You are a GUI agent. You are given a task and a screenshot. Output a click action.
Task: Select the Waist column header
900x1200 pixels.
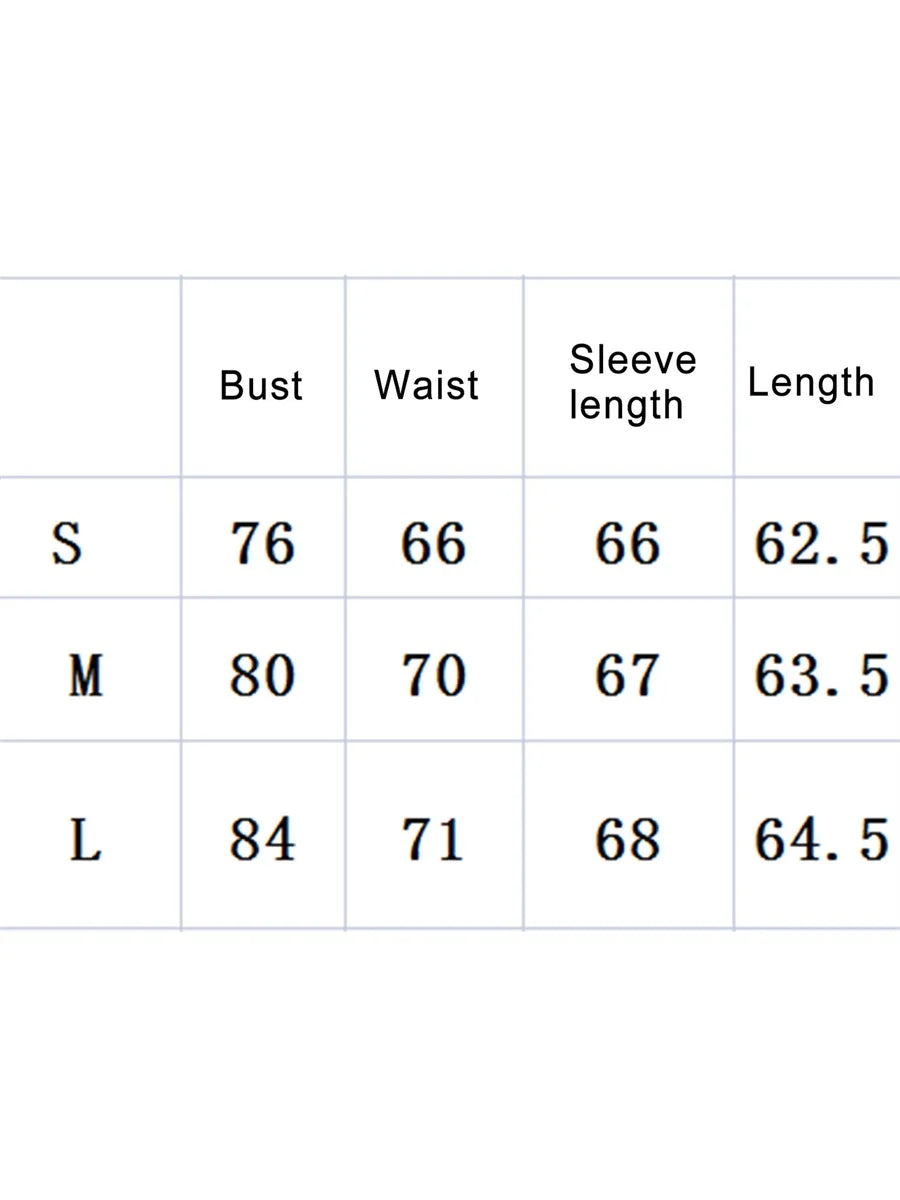(427, 385)
